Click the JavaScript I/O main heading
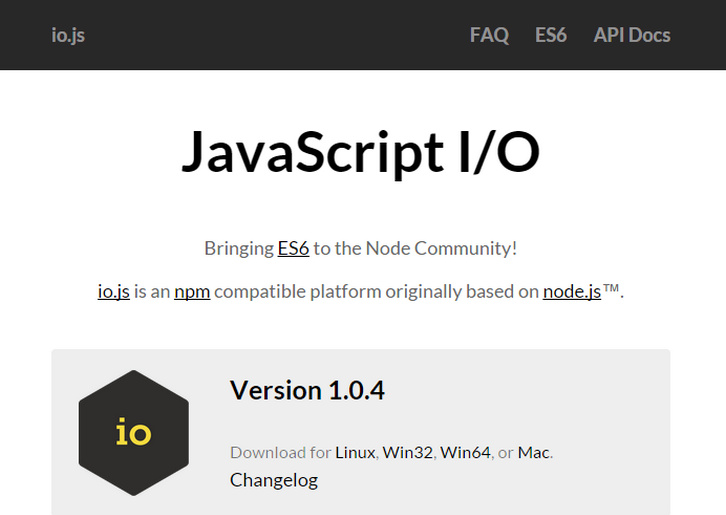 coord(360,153)
